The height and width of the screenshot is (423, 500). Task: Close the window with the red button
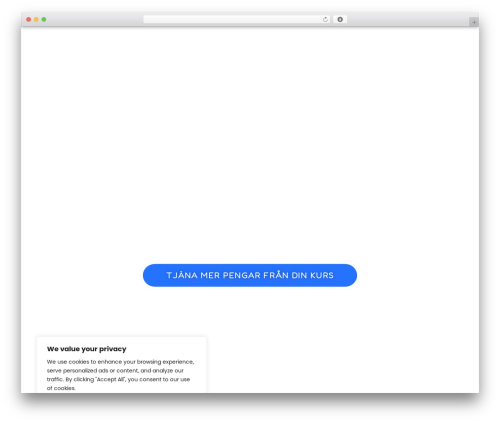(29, 20)
